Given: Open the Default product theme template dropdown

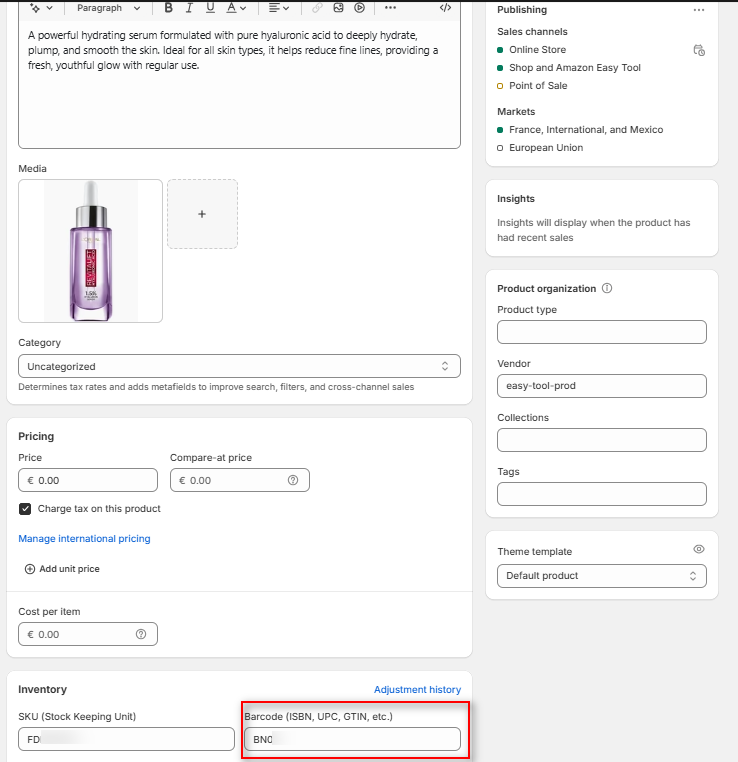Looking at the screenshot, I should coord(601,576).
